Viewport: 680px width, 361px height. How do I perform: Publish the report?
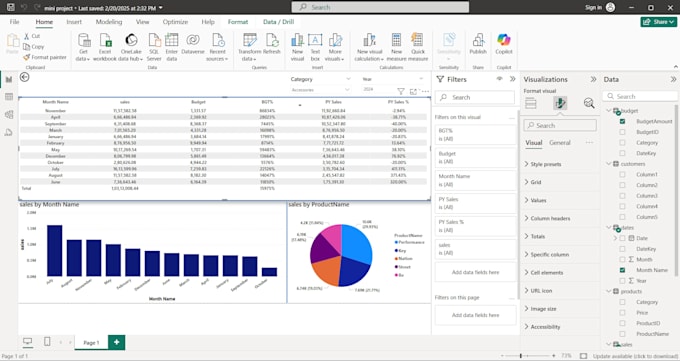pos(478,44)
